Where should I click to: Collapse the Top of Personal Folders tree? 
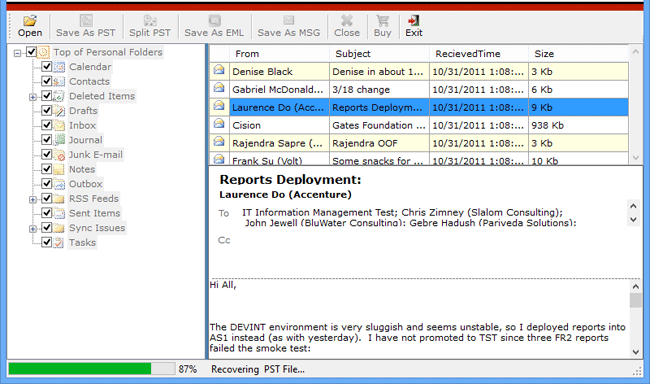coord(17,53)
